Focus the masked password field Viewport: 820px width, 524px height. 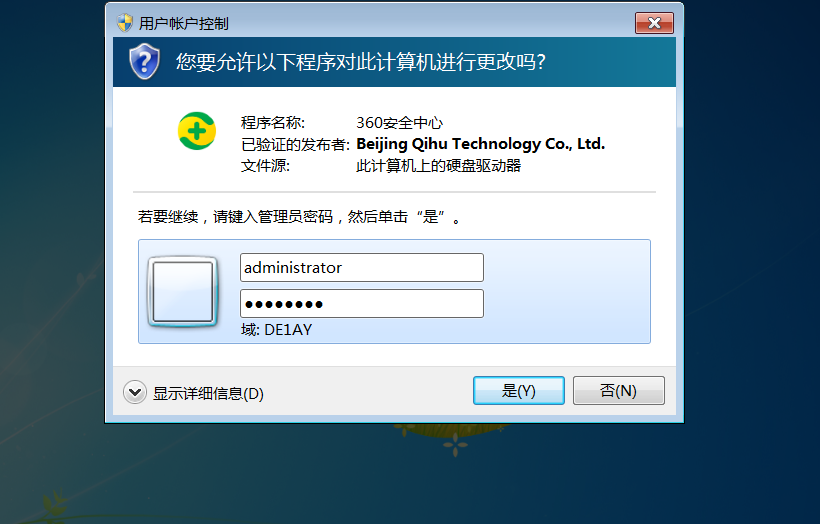362,304
